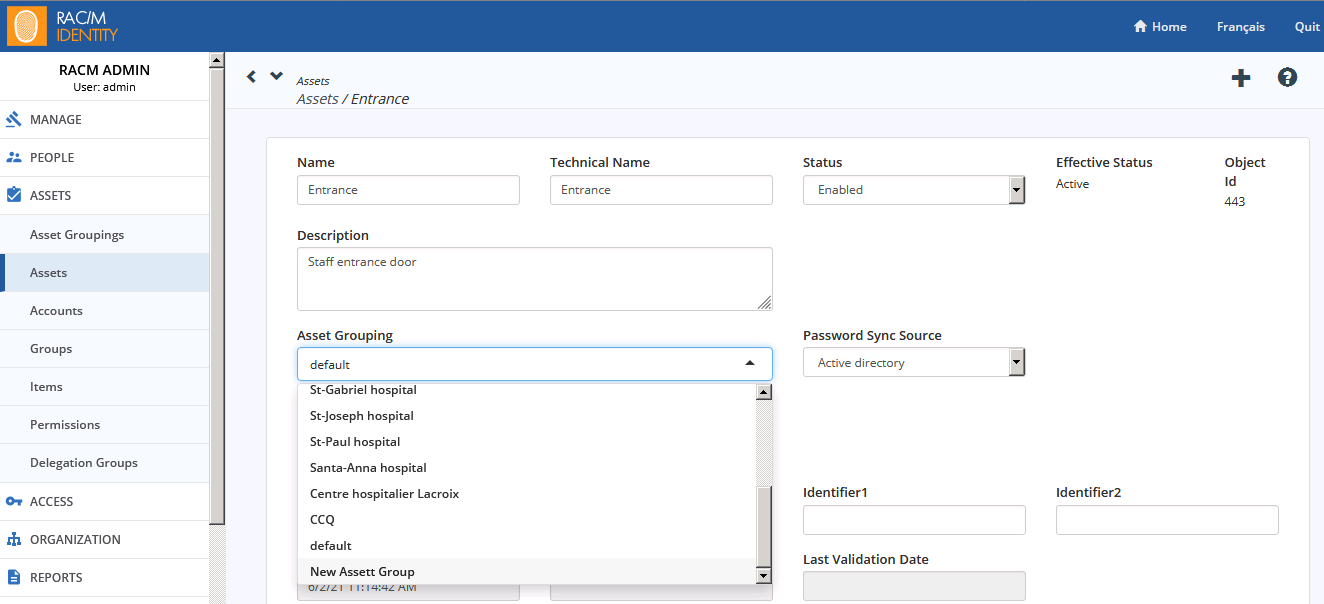
Task: Click dropdown list scroll up arrow
Action: click(x=764, y=391)
